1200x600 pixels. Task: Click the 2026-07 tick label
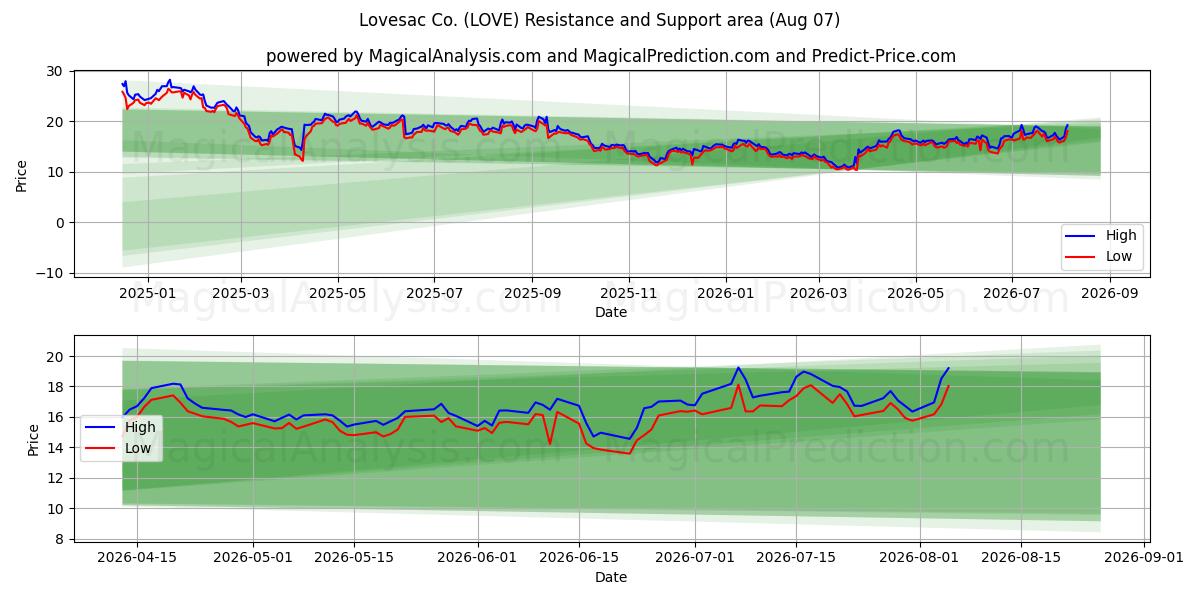pos(1011,293)
